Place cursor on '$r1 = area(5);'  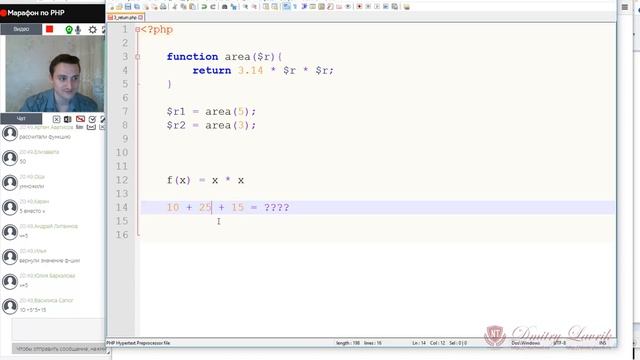211,111
